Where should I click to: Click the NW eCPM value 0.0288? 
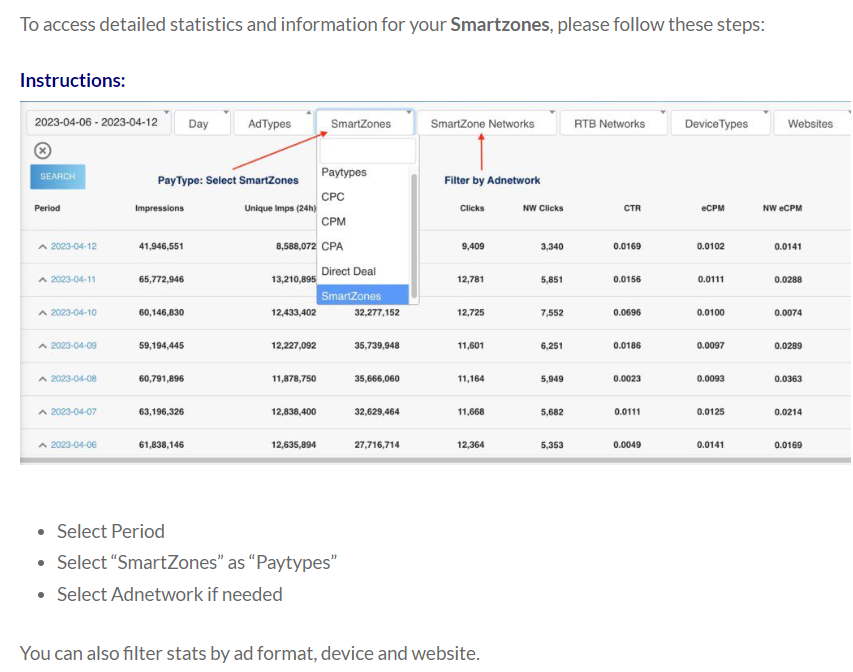coord(788,280)
